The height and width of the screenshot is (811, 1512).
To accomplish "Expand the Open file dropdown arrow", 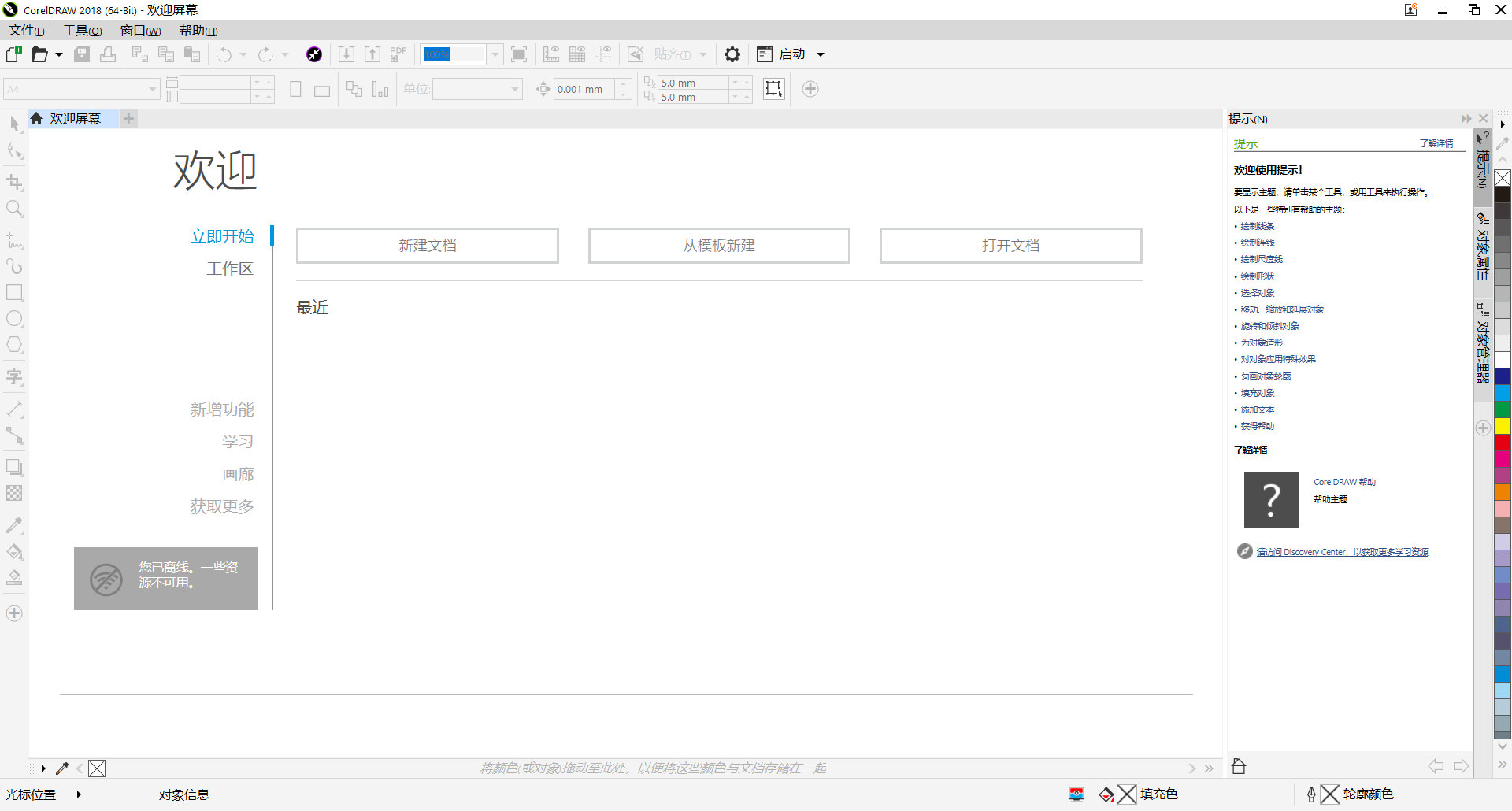I will [59, 54].
